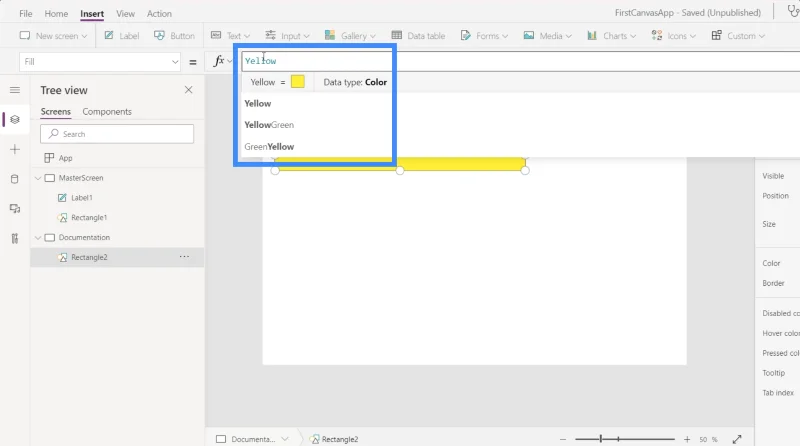Image resolution: width=800 pixels, height=446 pixels.
Task: Collapse the Documentation tree node
Action: [38, 238]
